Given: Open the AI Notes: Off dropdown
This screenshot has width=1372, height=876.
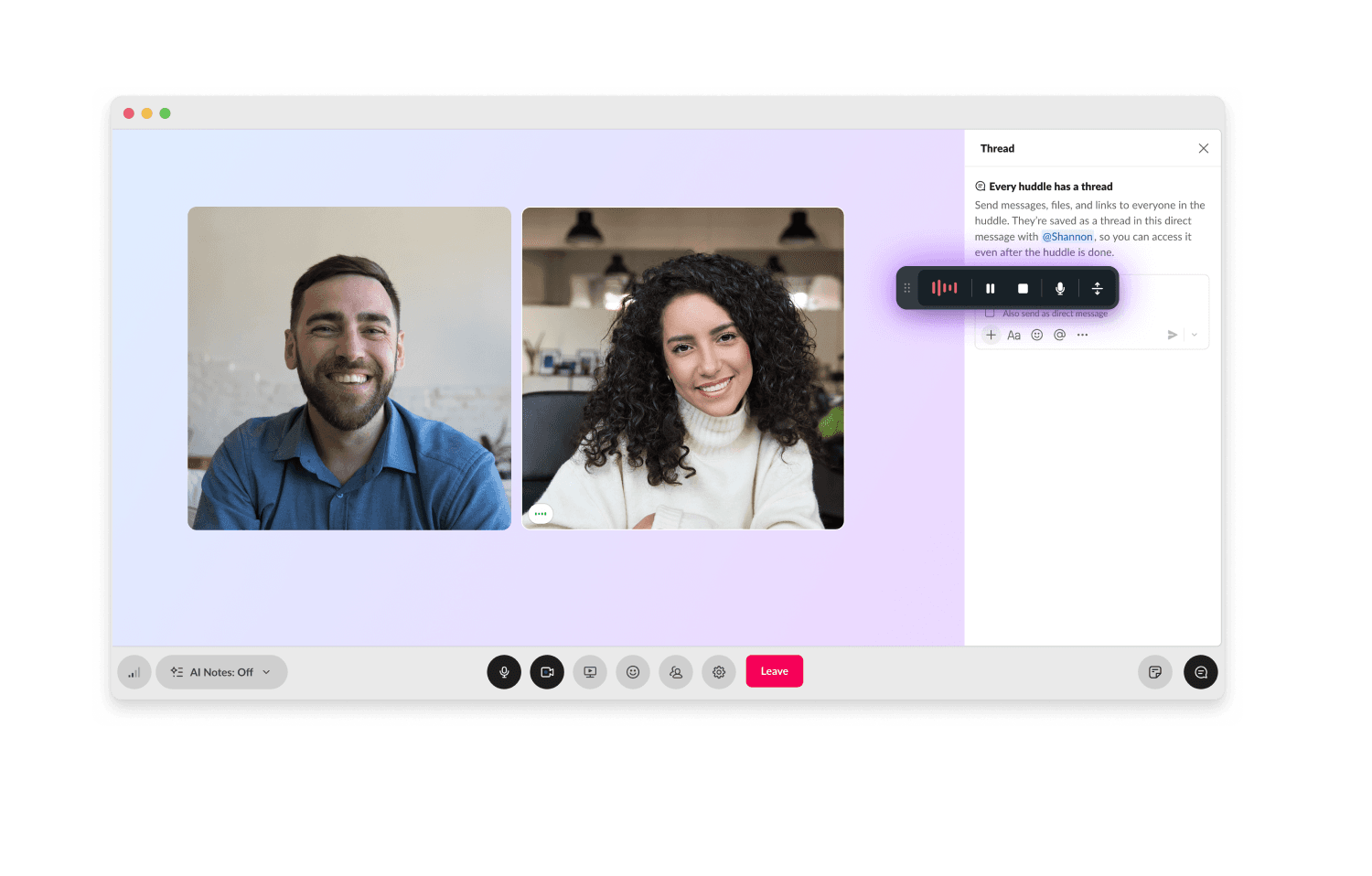Looking at the screenshot, I should (222, 672).
